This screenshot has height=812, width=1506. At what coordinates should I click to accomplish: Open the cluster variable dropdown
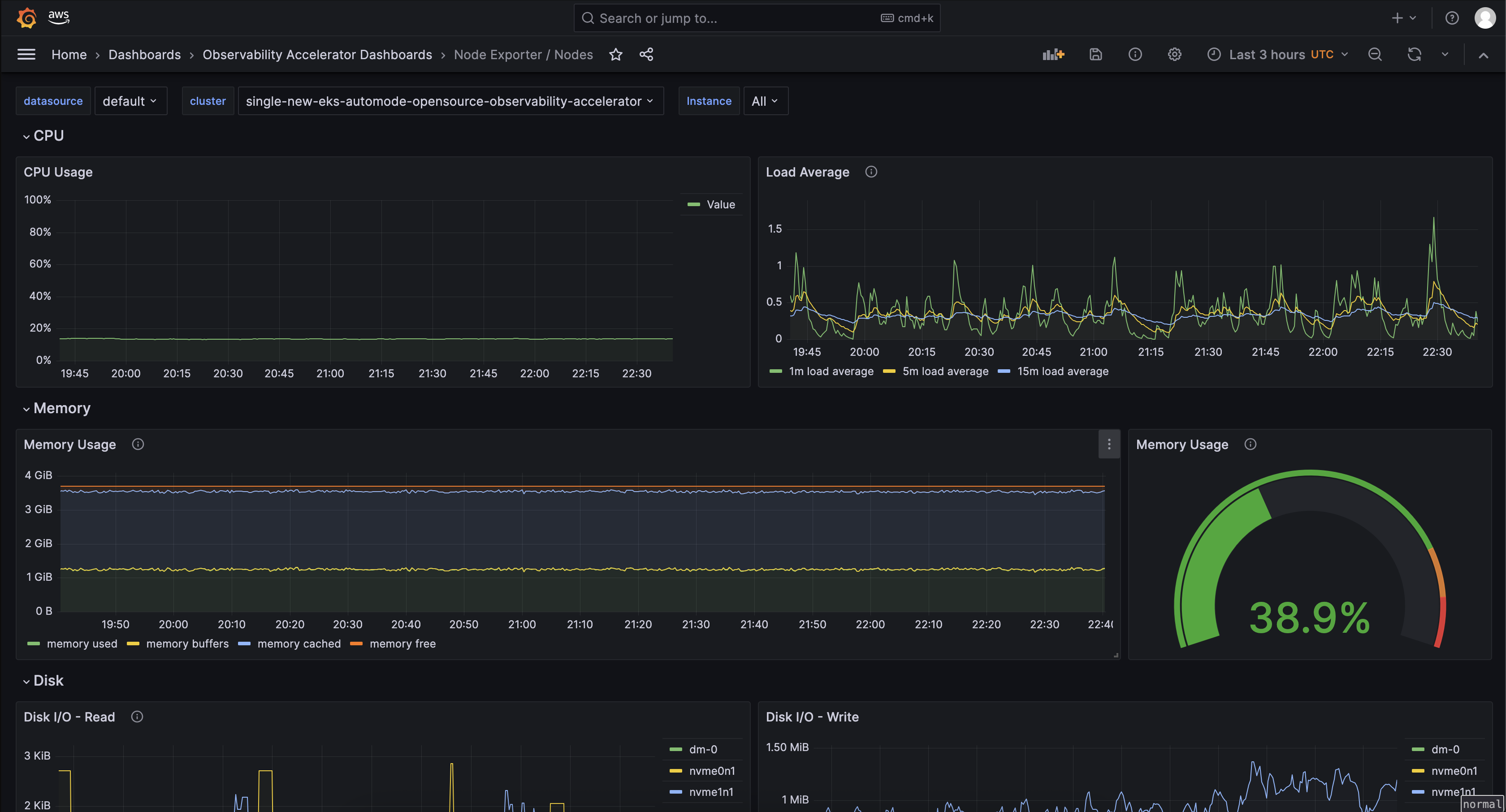(x=450, y=100)
